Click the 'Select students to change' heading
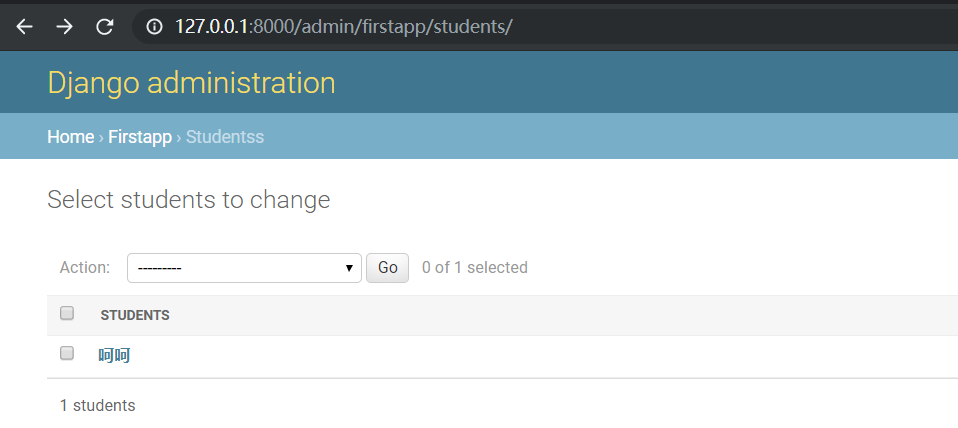Image resolution: width=958 pixels, height=428 pixels. pos(189,200)
